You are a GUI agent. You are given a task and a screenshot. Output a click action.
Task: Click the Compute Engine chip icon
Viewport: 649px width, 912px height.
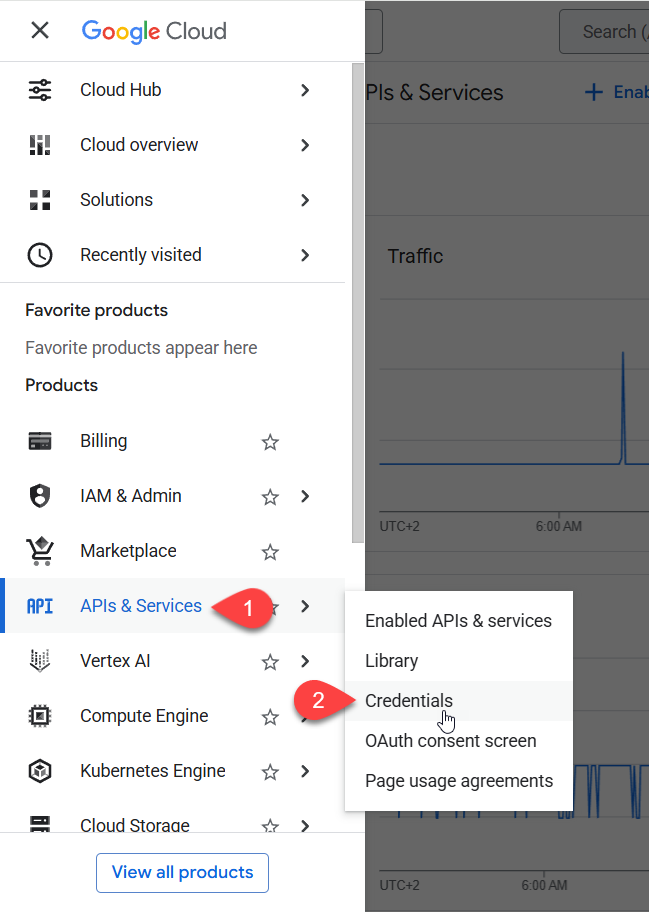point(40,716)
